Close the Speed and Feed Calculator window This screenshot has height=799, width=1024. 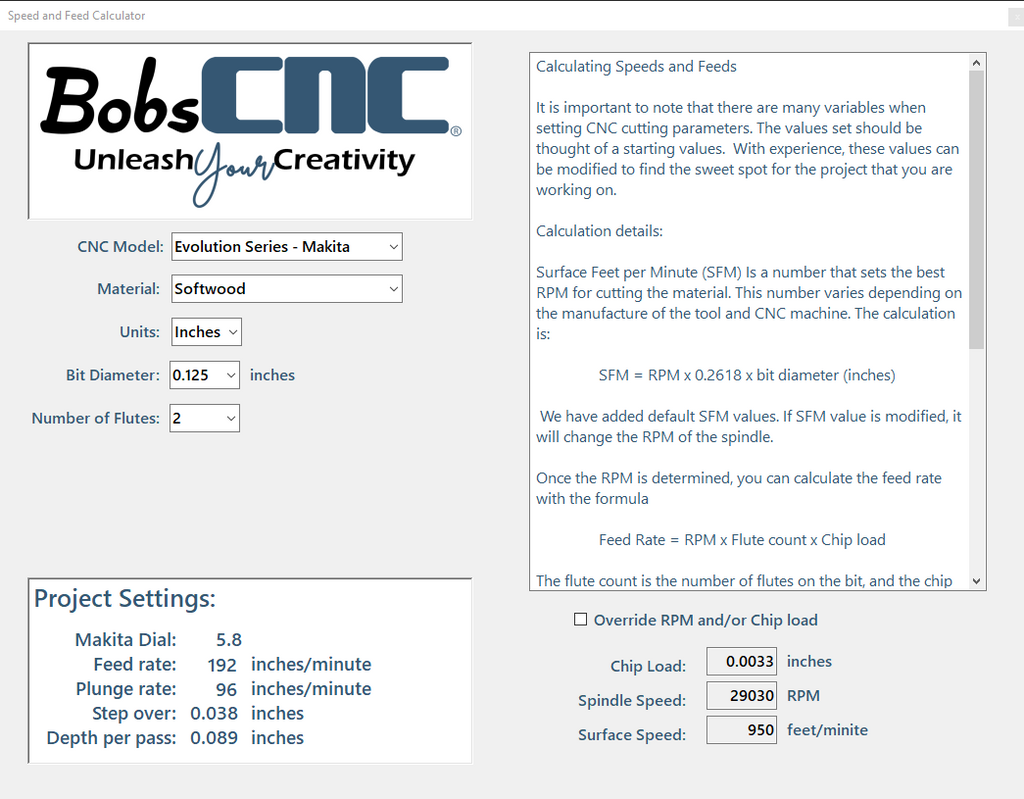tap(1016, 16)
